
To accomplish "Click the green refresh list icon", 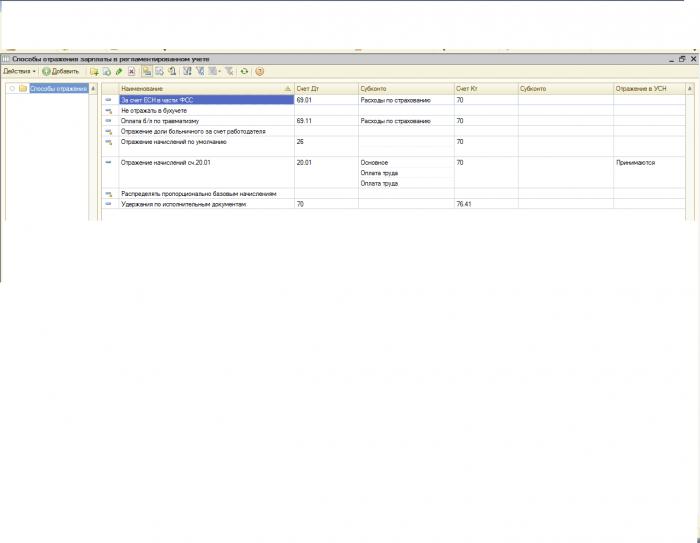I will (244, 71).
